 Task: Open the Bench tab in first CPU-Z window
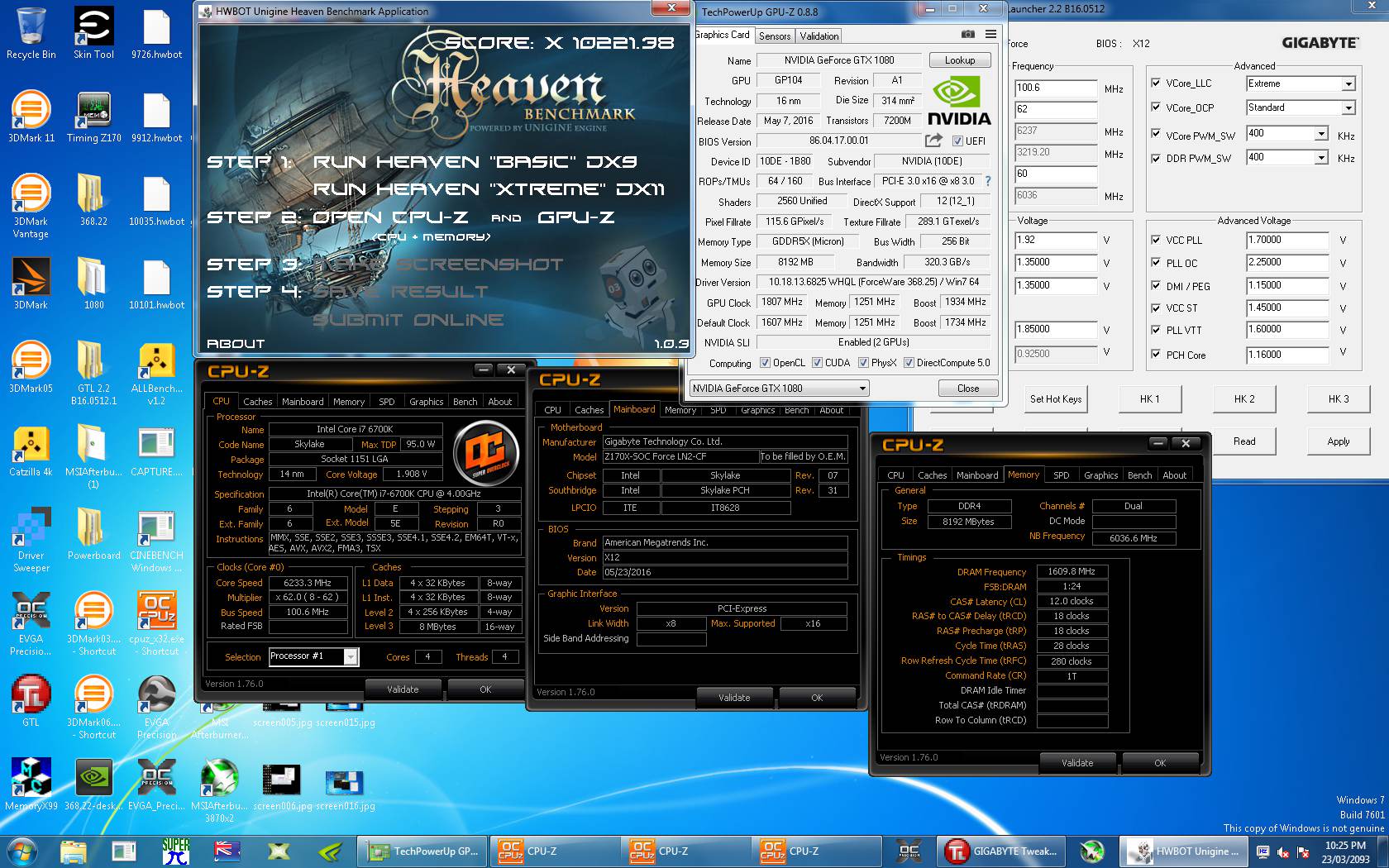[465, 402]
